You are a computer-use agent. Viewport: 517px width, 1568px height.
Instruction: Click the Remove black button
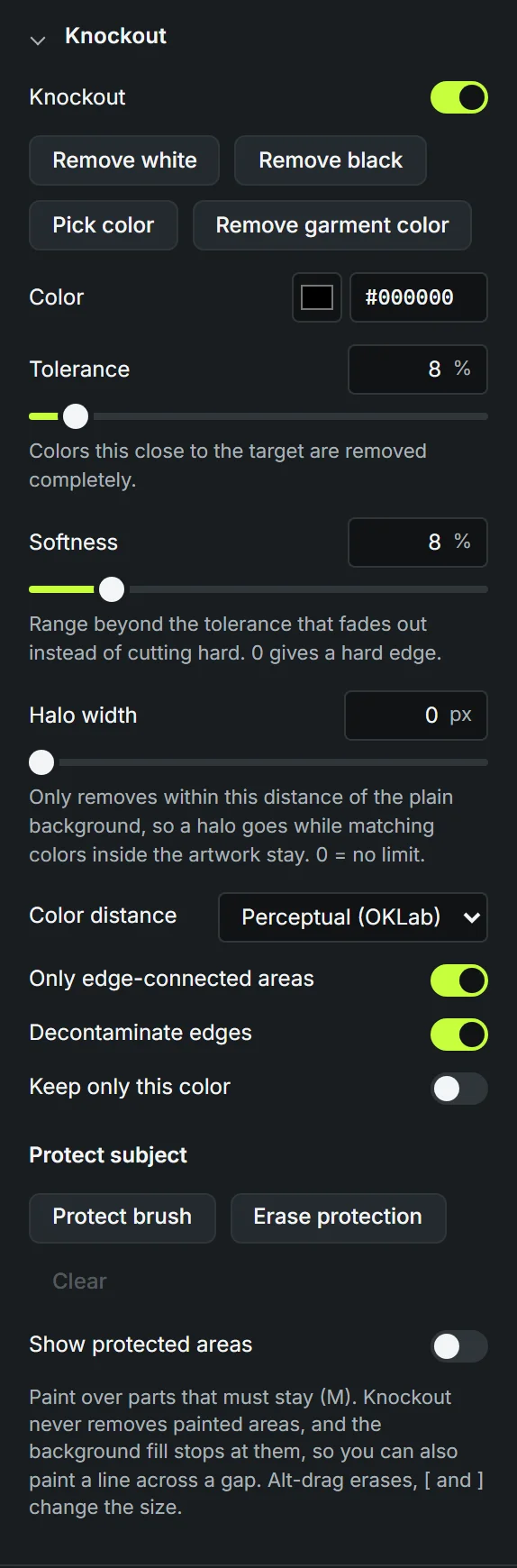click(331, 160)
